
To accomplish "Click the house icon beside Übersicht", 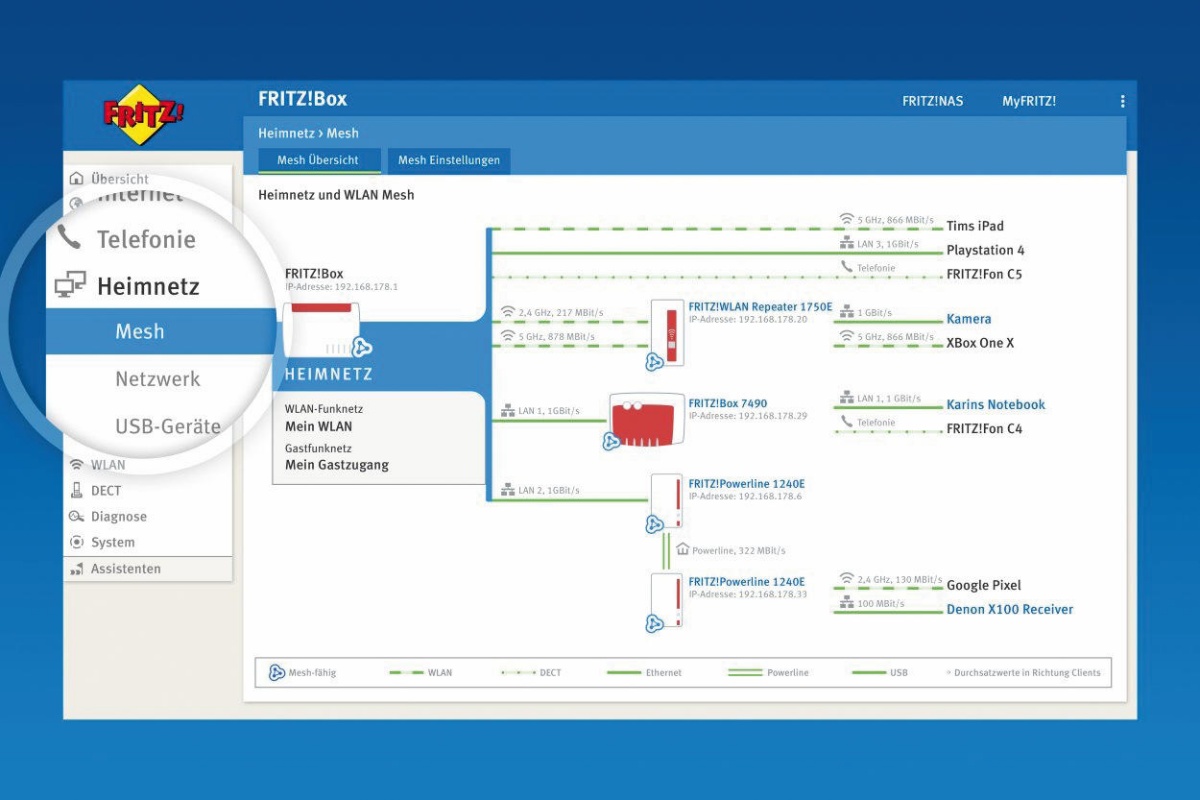I will [77, 179].
